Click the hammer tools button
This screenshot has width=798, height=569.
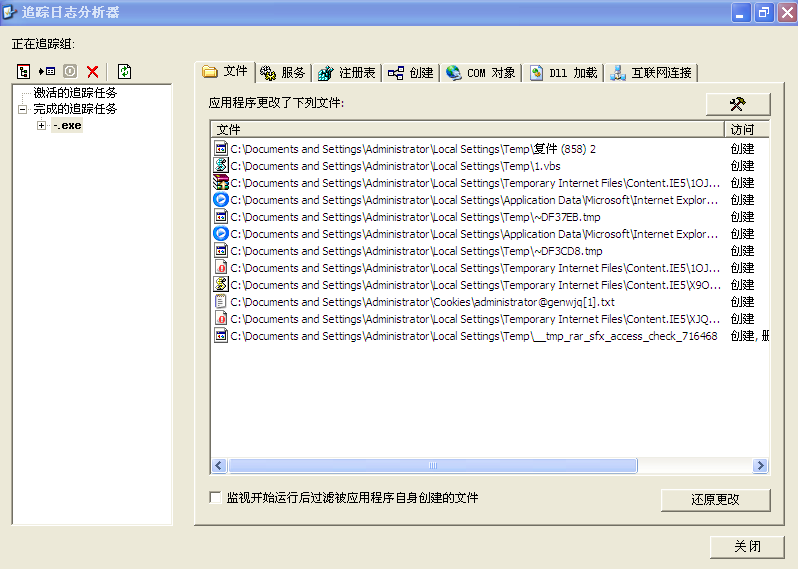[737, 104]
